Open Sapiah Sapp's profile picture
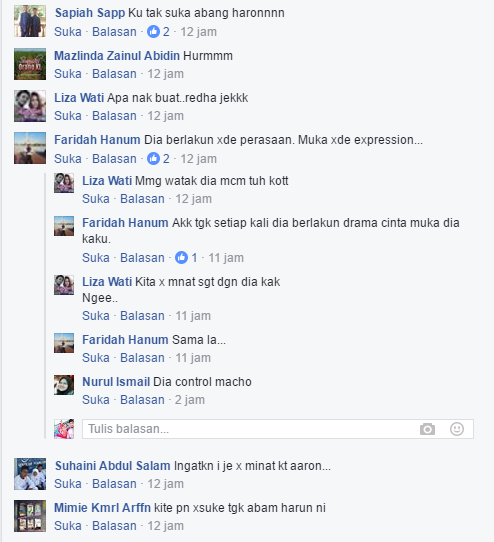This screenshot has height=542, width=494. [30, 21]
